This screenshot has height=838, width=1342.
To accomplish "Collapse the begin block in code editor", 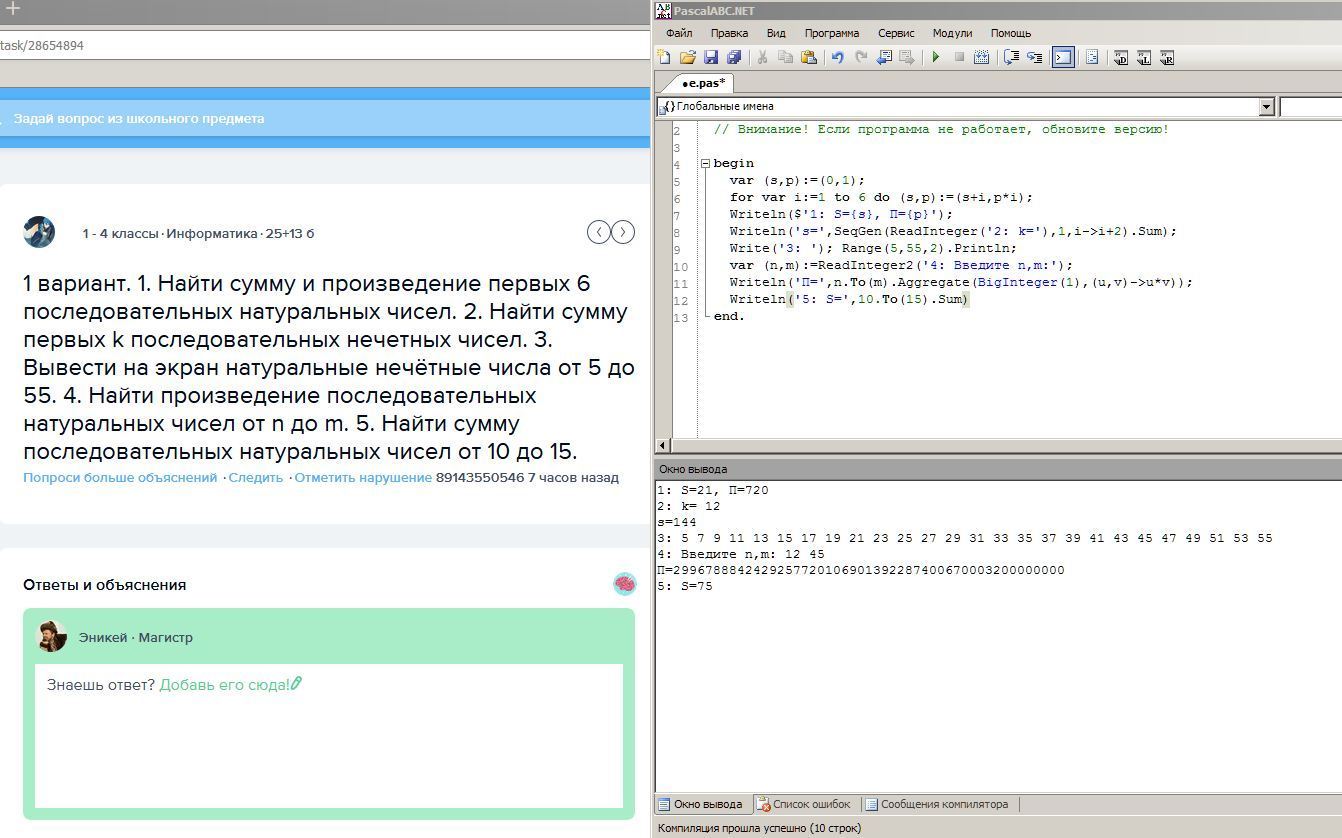I will [705, 163].
